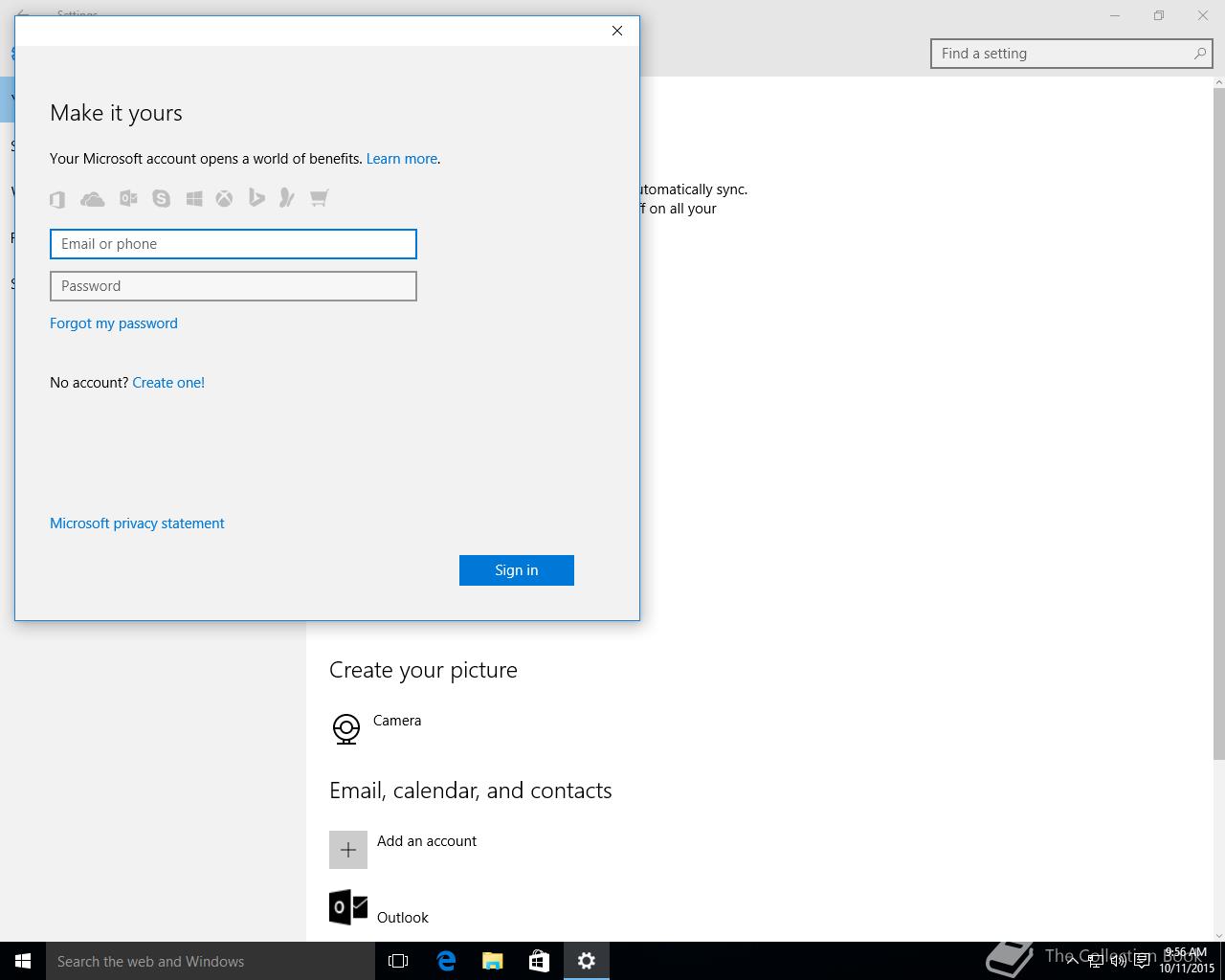The image size is (1225, 980).
Task: Open the Windows Start button
Action: point(23,961)
